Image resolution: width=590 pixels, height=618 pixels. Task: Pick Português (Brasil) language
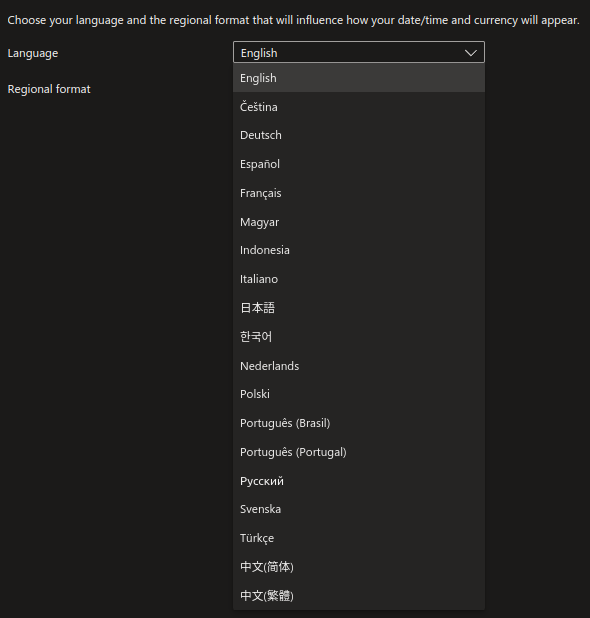pyautogui.click(x=359, y=423)
